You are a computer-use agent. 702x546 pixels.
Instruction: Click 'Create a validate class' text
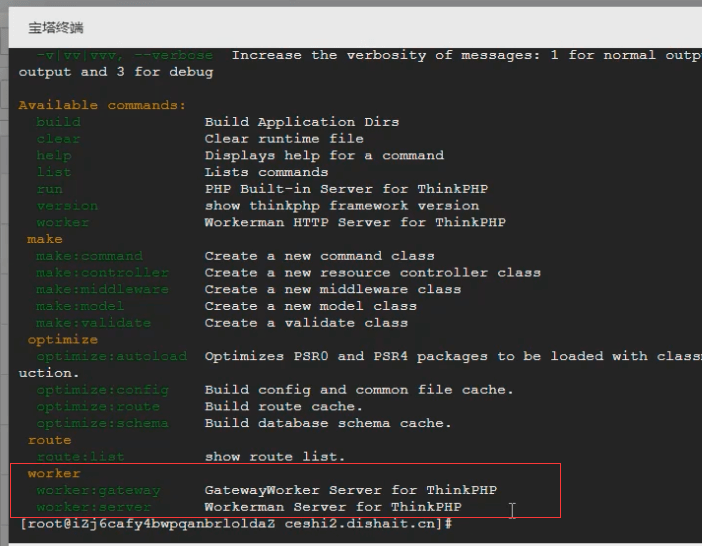coord(306,323)
